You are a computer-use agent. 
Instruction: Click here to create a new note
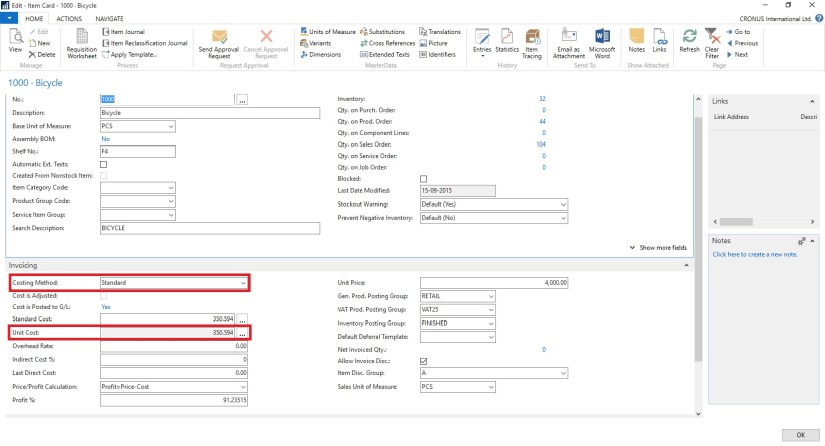tap(756, 255)
